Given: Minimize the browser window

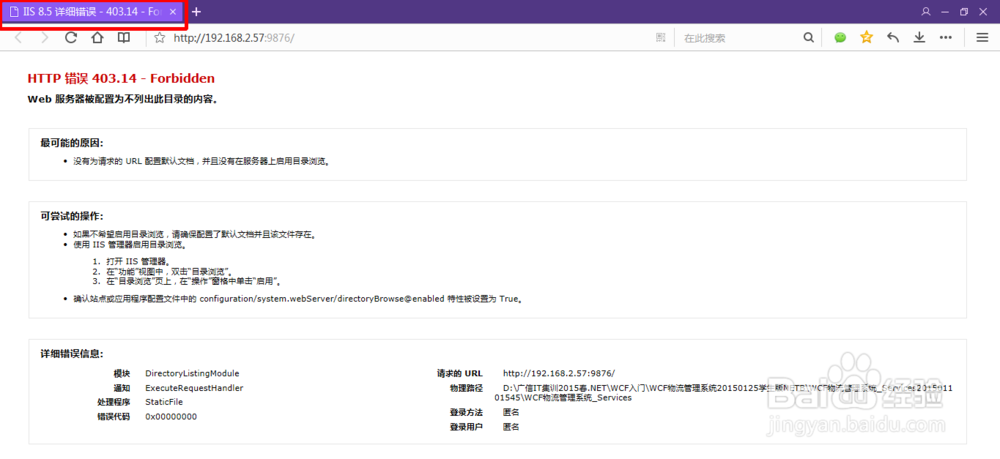Looking at the screenshot, I should (945, 11).
